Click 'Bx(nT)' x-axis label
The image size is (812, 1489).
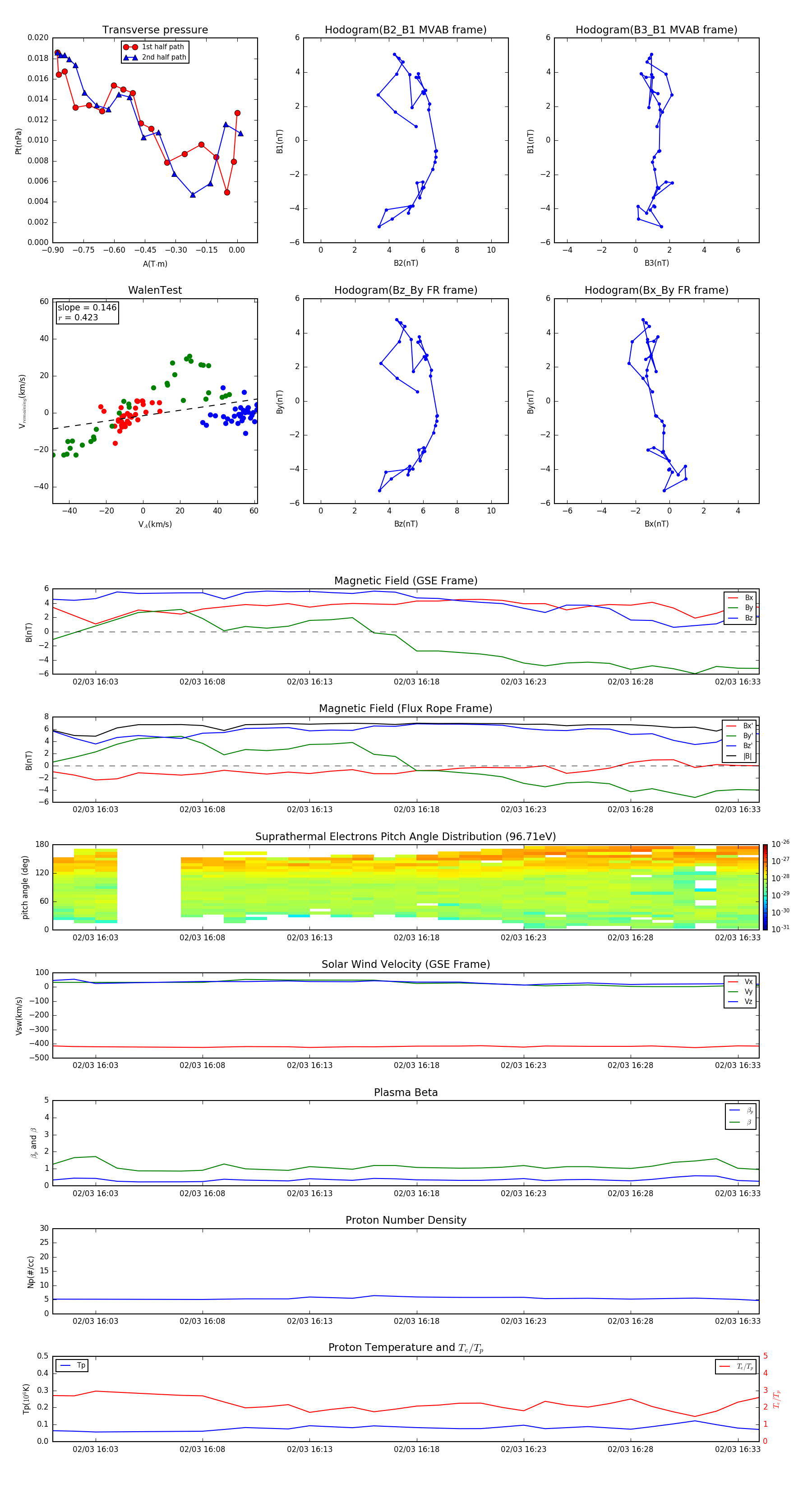pos(656,524)
